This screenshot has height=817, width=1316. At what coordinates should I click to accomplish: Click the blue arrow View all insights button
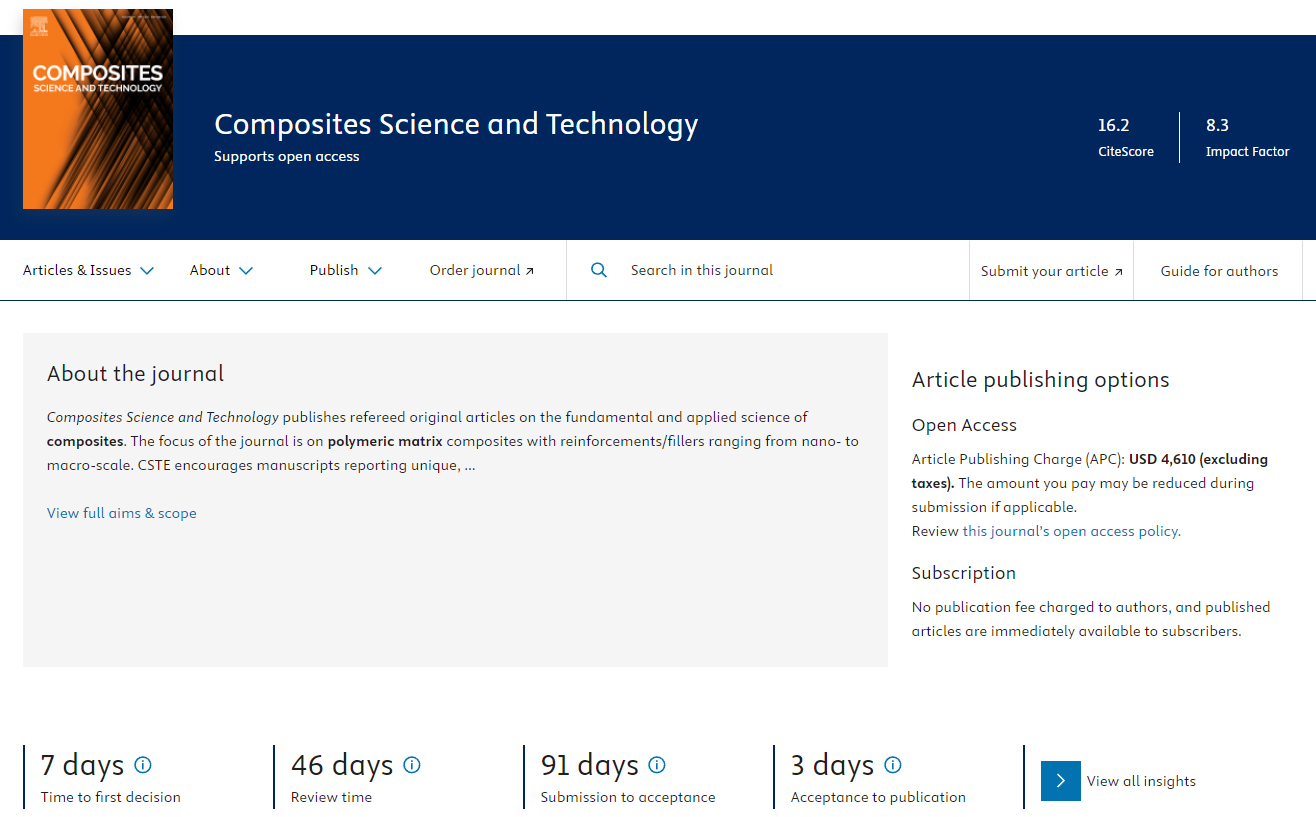(x=1061, y=781)
